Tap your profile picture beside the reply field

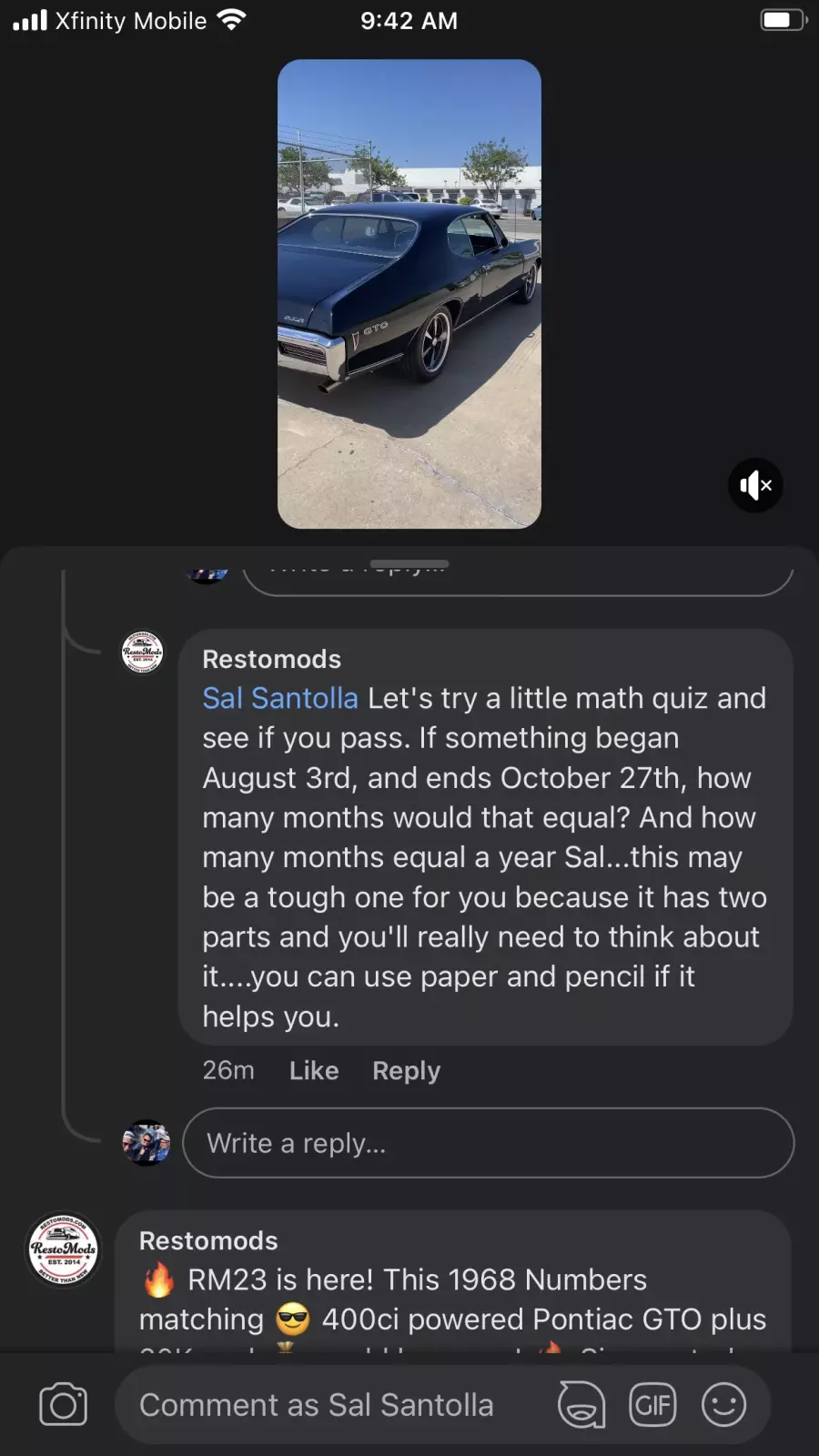147,1143
